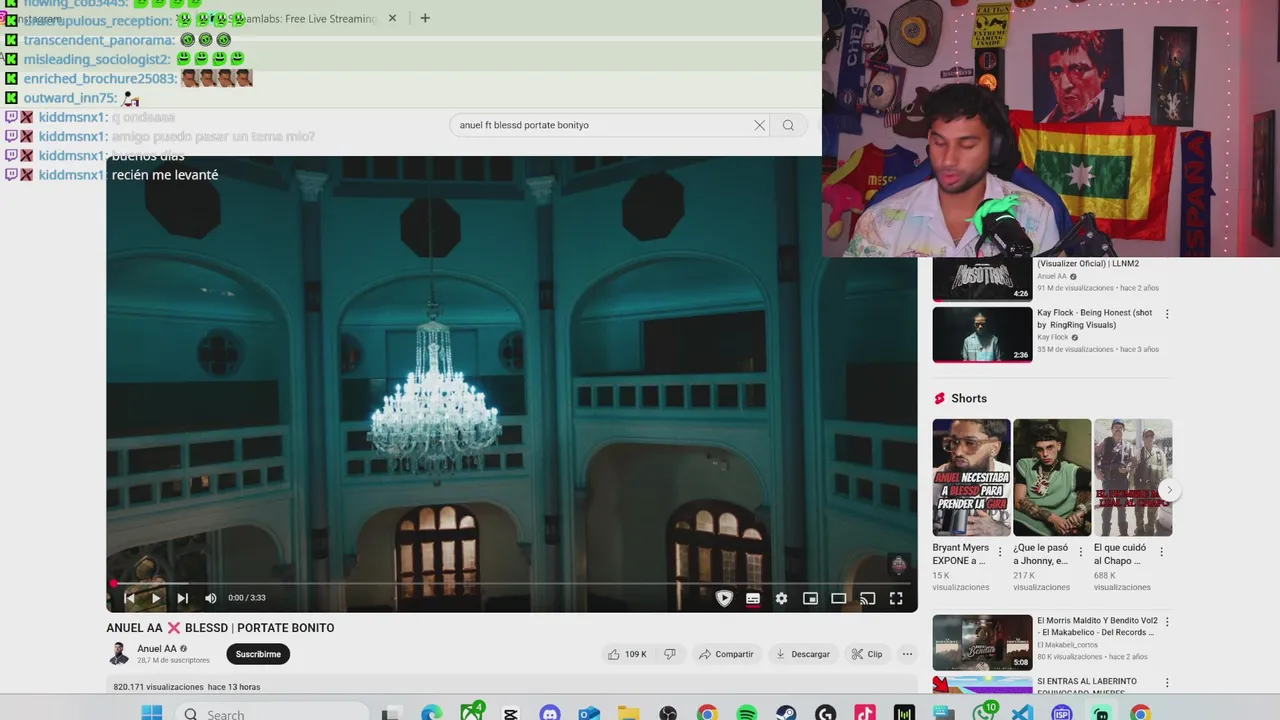This screenshot has width=1280, height=720.
Task: Open Steam from the taskbar
Action: pos(786,713)
